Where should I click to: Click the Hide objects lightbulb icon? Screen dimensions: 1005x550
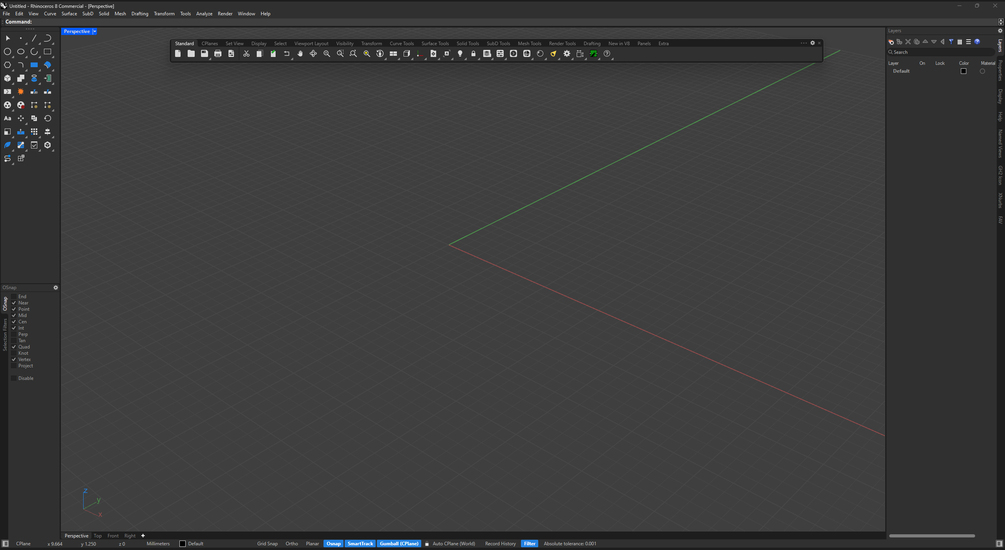click(x=460, y=54)
